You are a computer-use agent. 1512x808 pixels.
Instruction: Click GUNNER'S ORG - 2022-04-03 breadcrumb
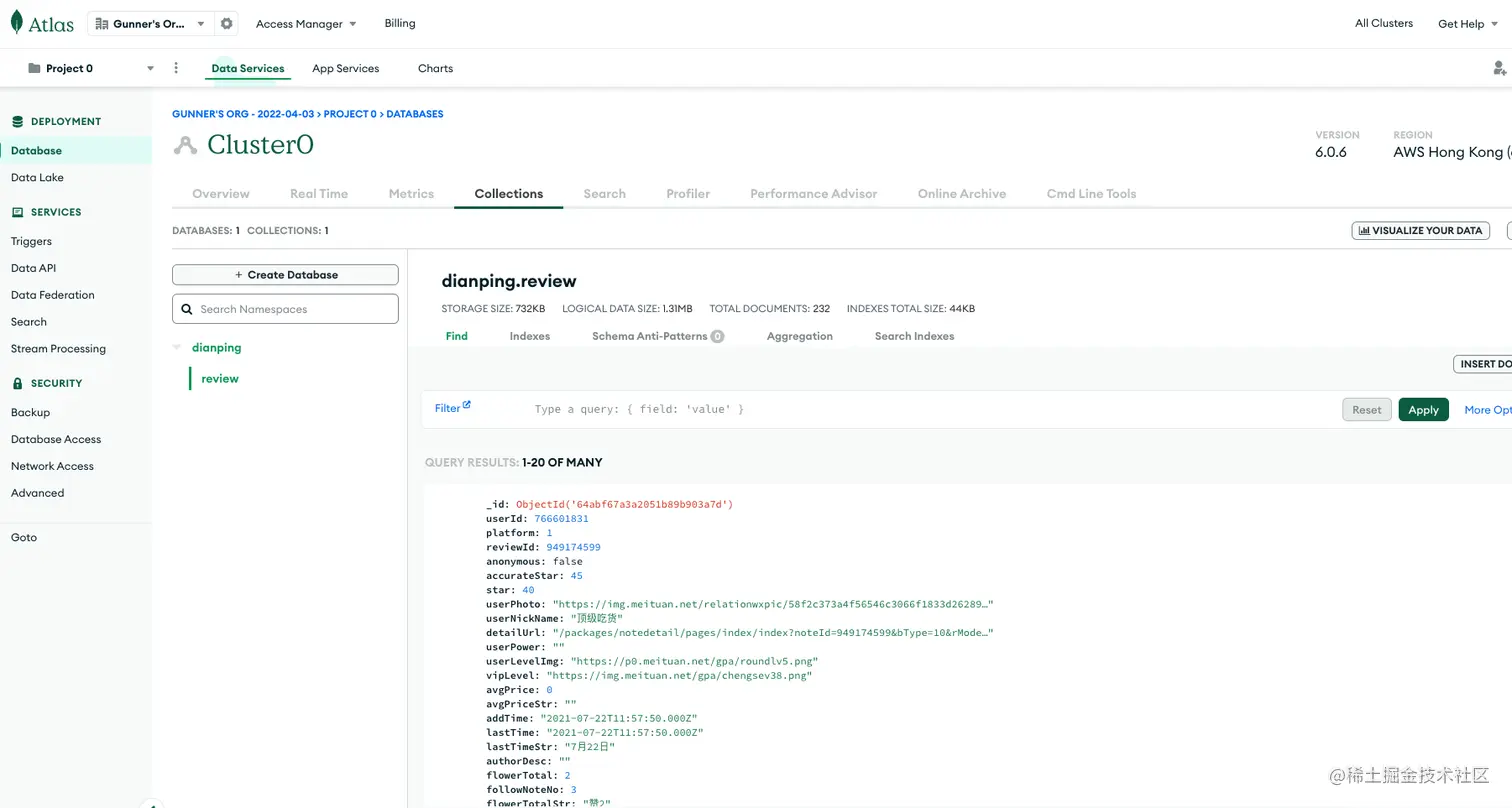coord(244,114)
